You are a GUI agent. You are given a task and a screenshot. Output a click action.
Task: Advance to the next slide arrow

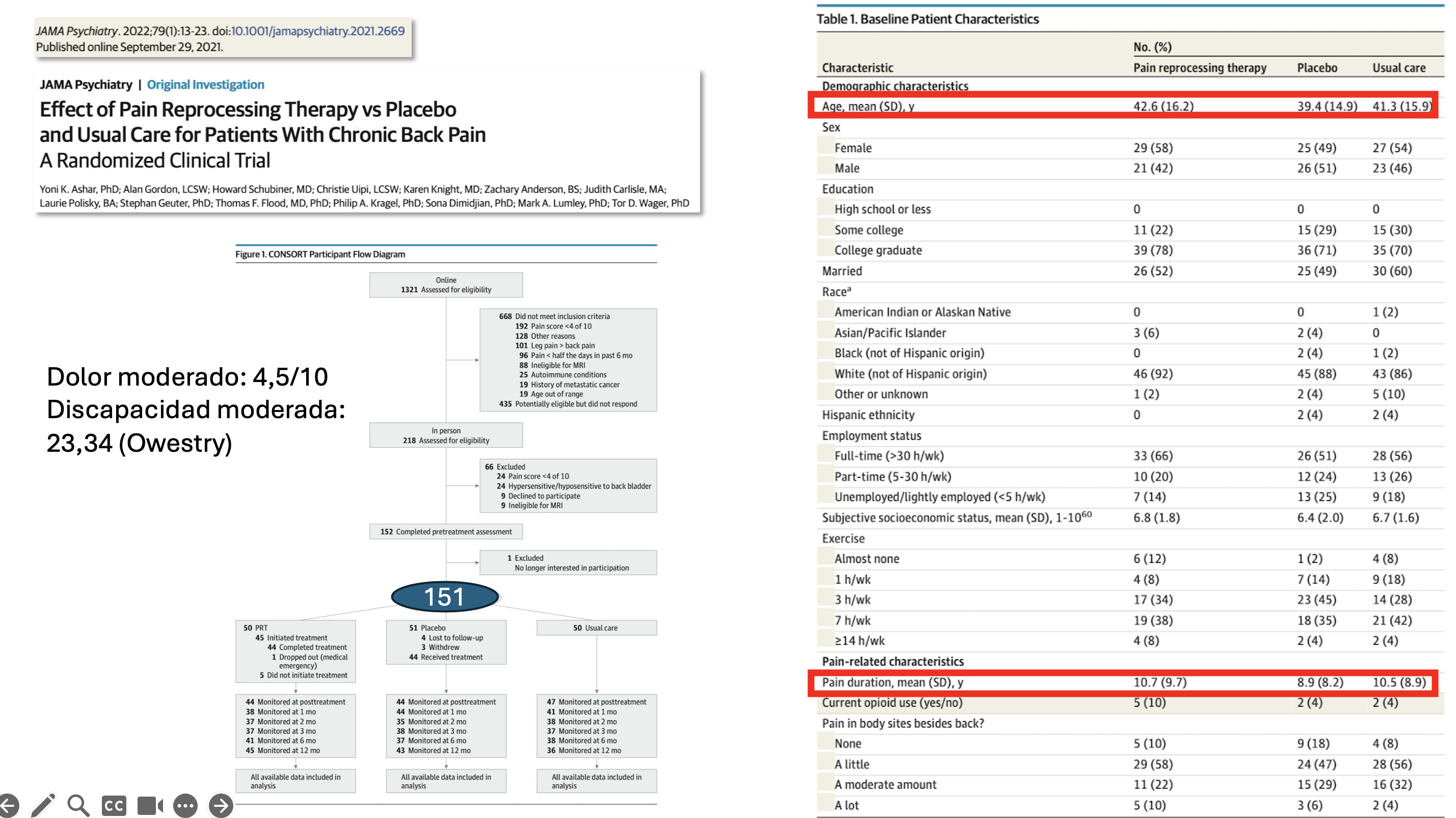[x=221, y=806]
